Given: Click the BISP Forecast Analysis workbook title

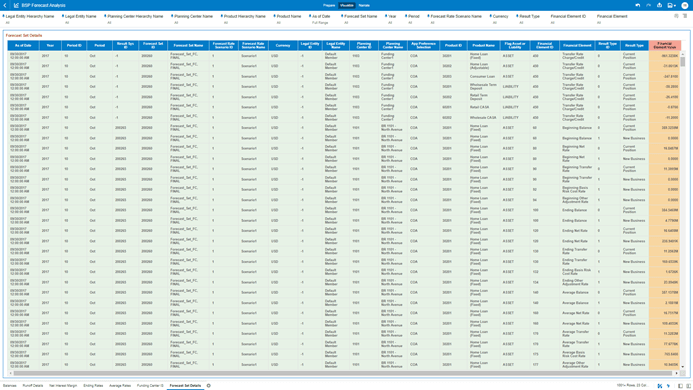Looking at the screenshot, I should [43, 5].
